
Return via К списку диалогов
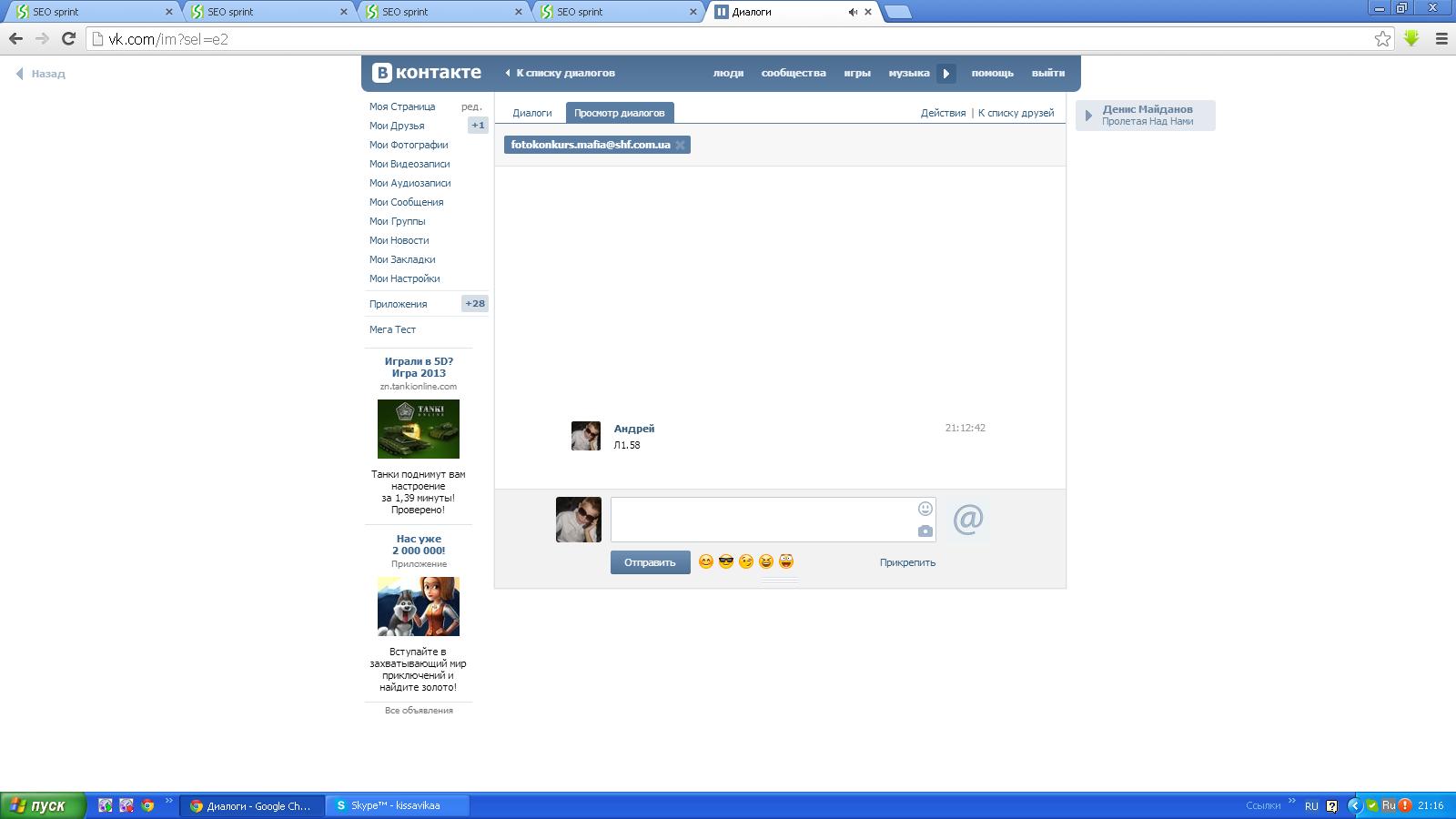tap(561, 73)
